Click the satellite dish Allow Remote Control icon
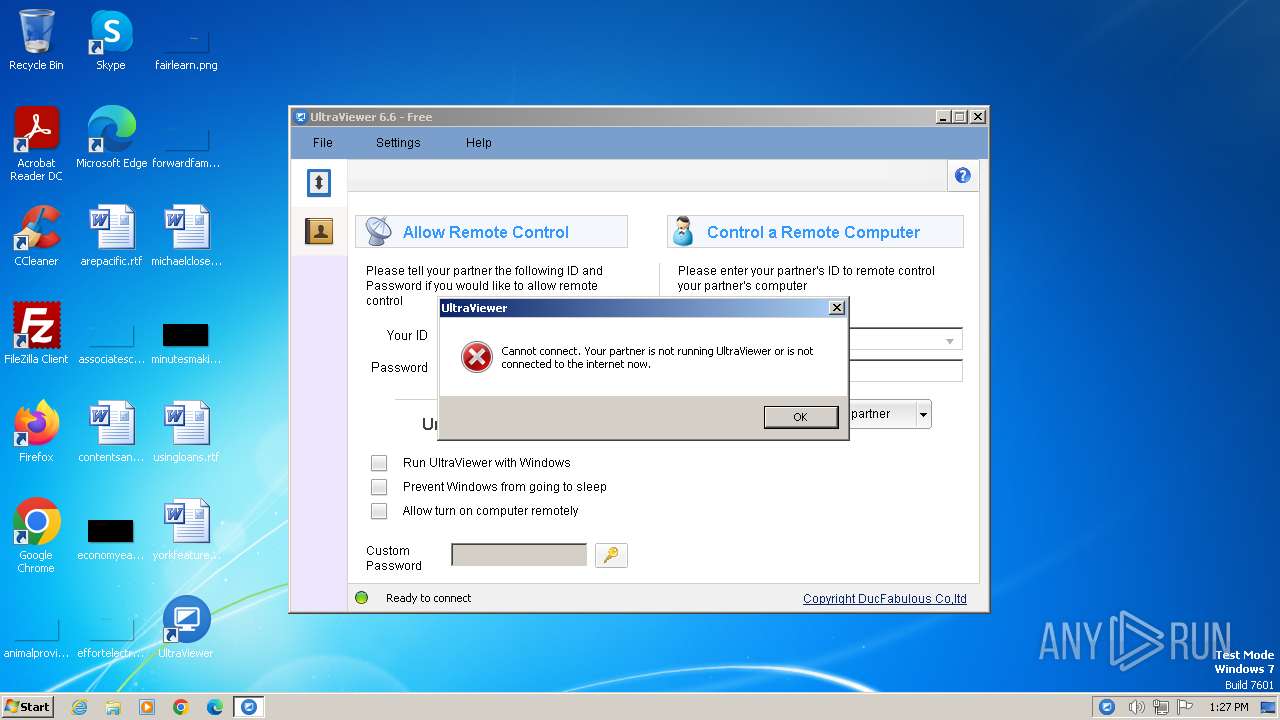 click(377, 231)
